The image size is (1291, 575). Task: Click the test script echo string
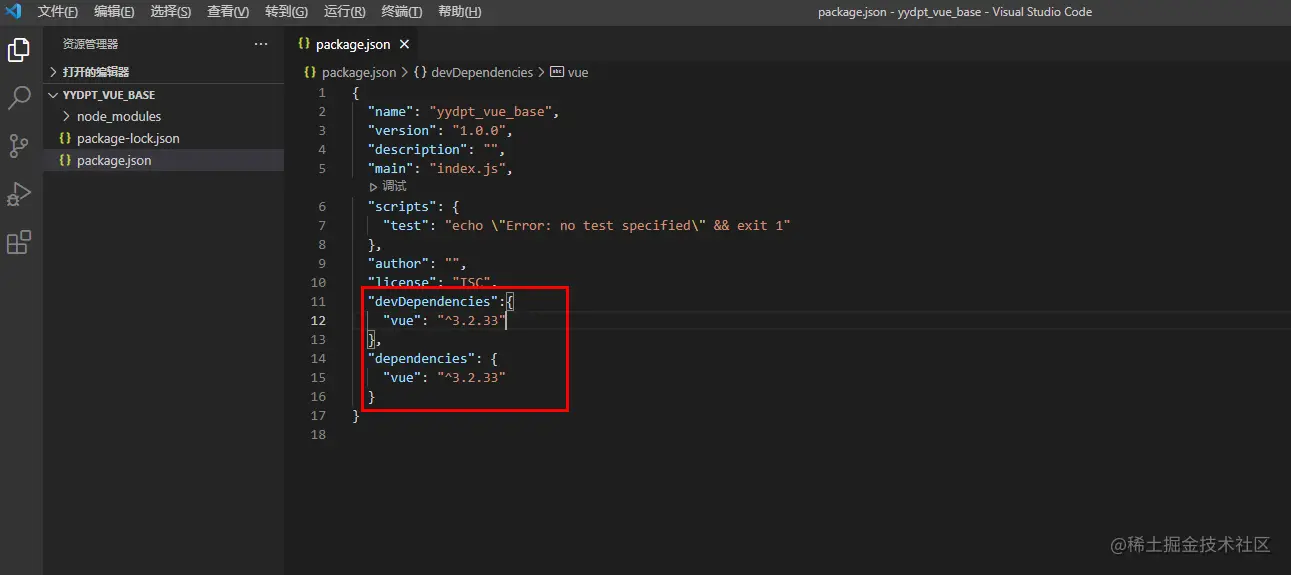618,225
